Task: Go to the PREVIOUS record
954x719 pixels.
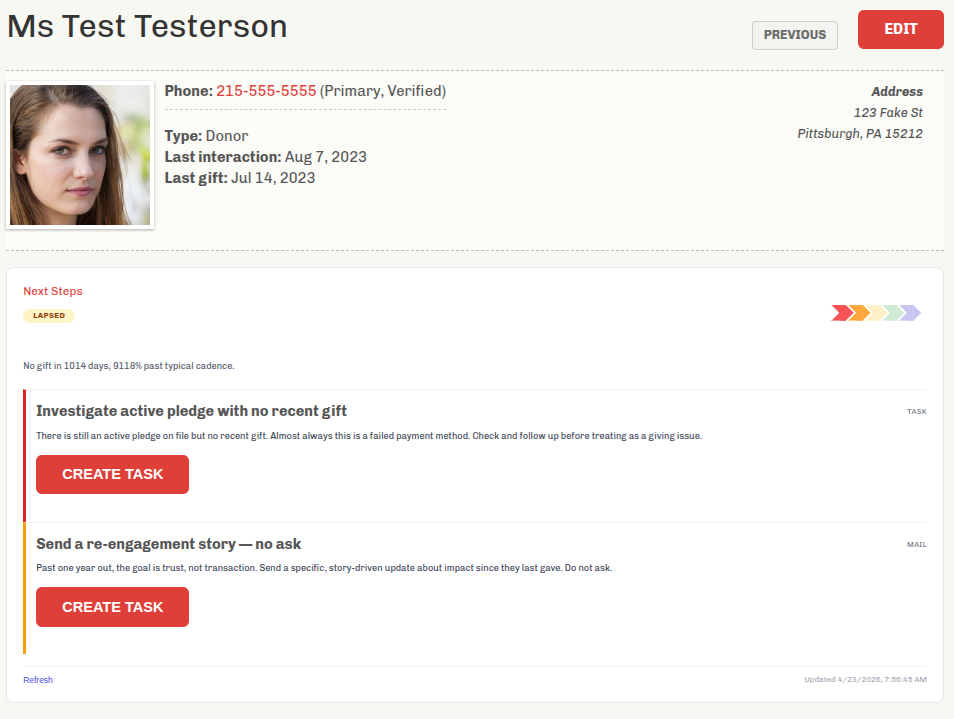Action: 794,35
